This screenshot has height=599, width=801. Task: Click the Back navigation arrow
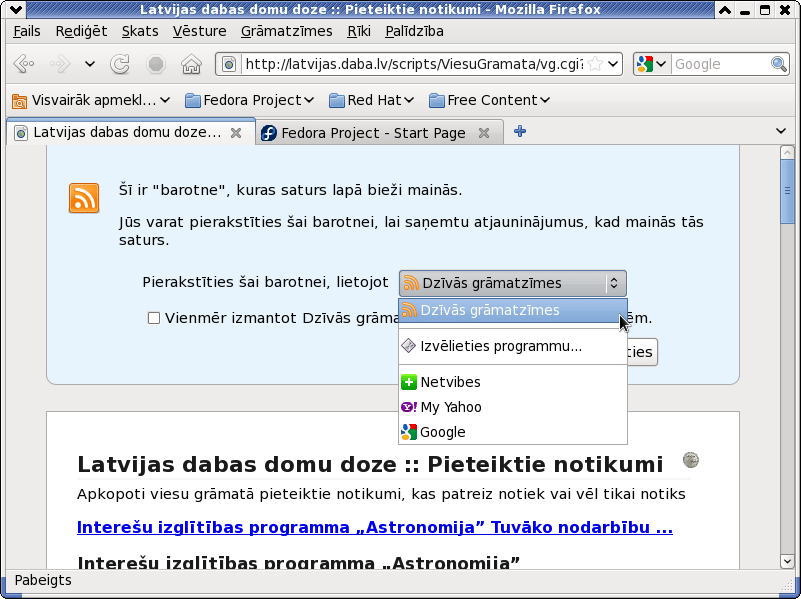click(23, 64)
